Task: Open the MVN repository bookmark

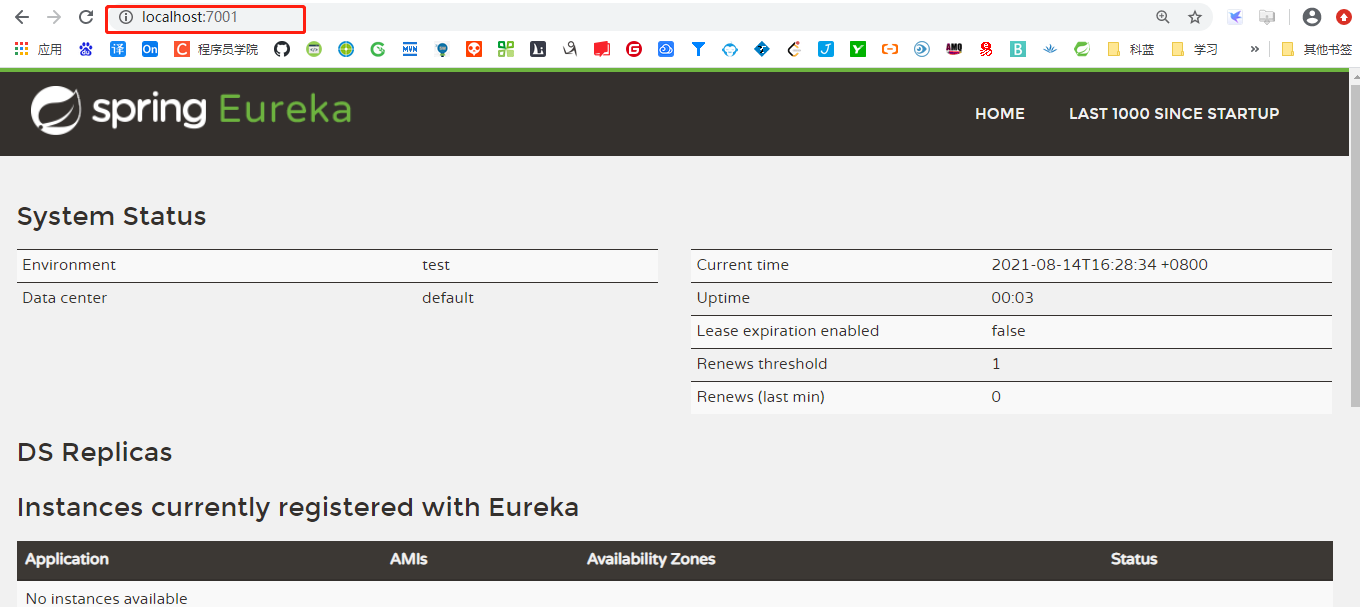Action: (x=410, y=49)
